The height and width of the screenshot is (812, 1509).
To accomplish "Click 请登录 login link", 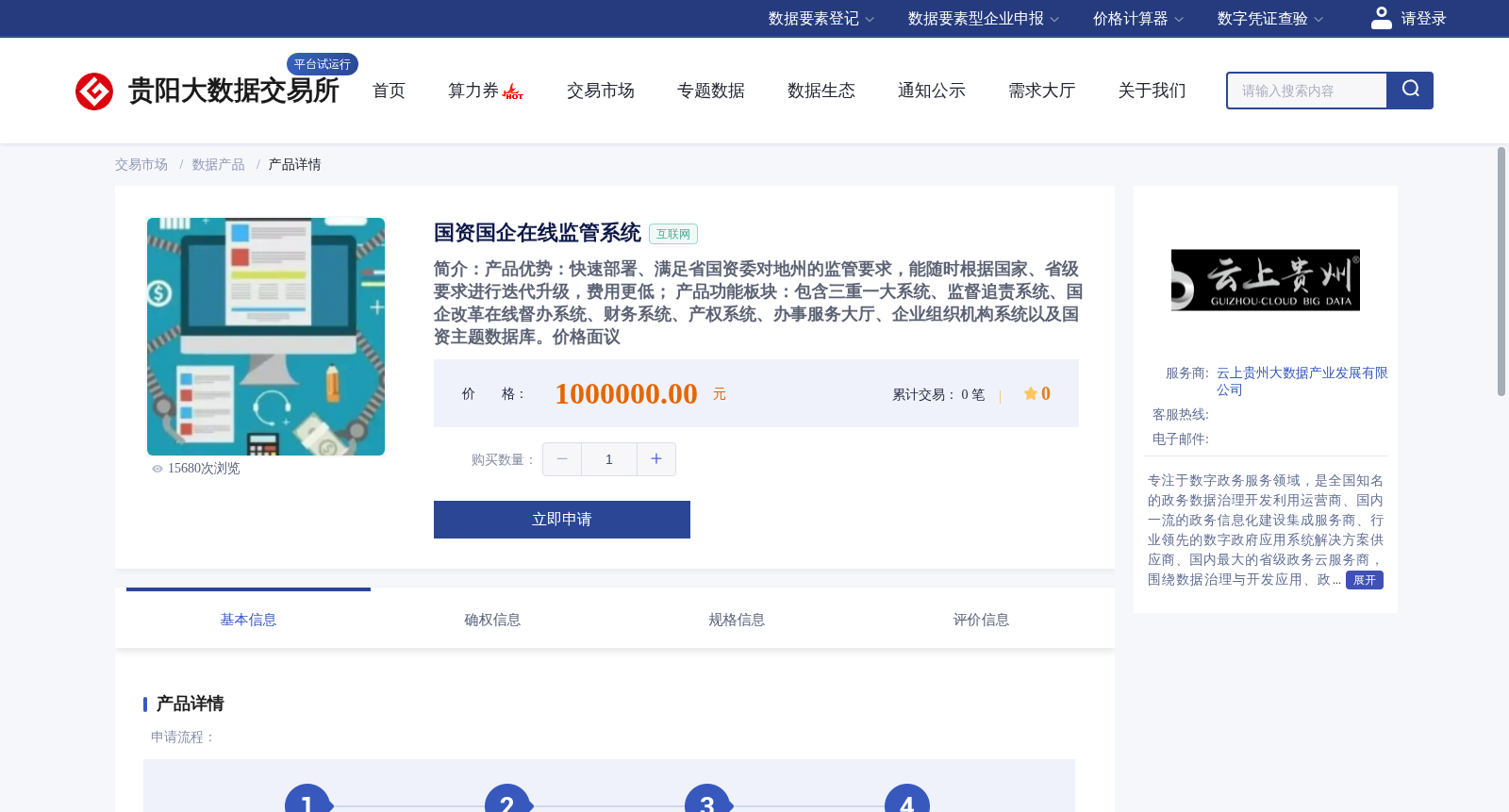I will [x=1423, y=19].
